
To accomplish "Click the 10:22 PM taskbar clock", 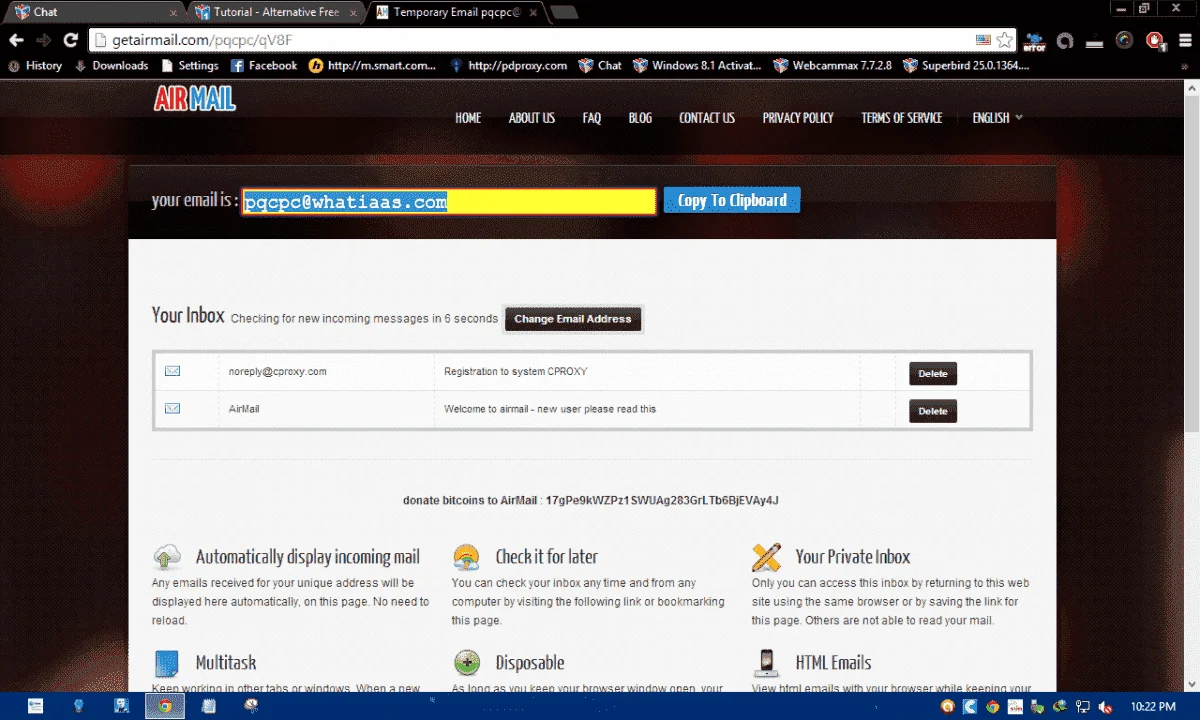I will click(1152, 706).
